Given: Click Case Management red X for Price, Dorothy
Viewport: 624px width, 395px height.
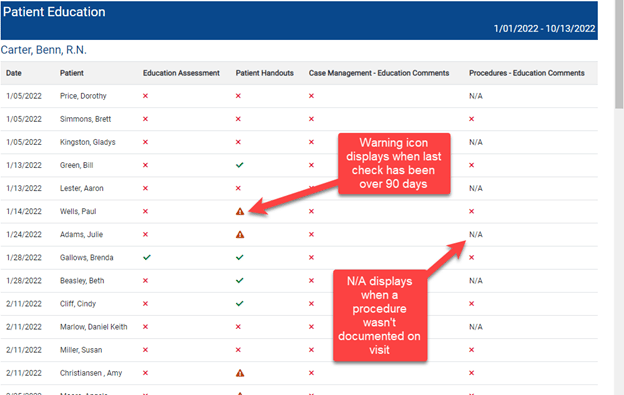Looking at the screenshot, I should point(311,96).
